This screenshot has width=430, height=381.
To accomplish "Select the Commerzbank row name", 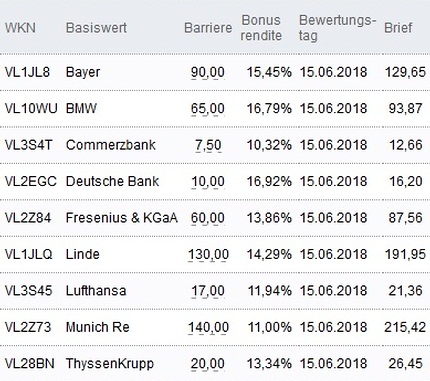I will tap(111, 145).
